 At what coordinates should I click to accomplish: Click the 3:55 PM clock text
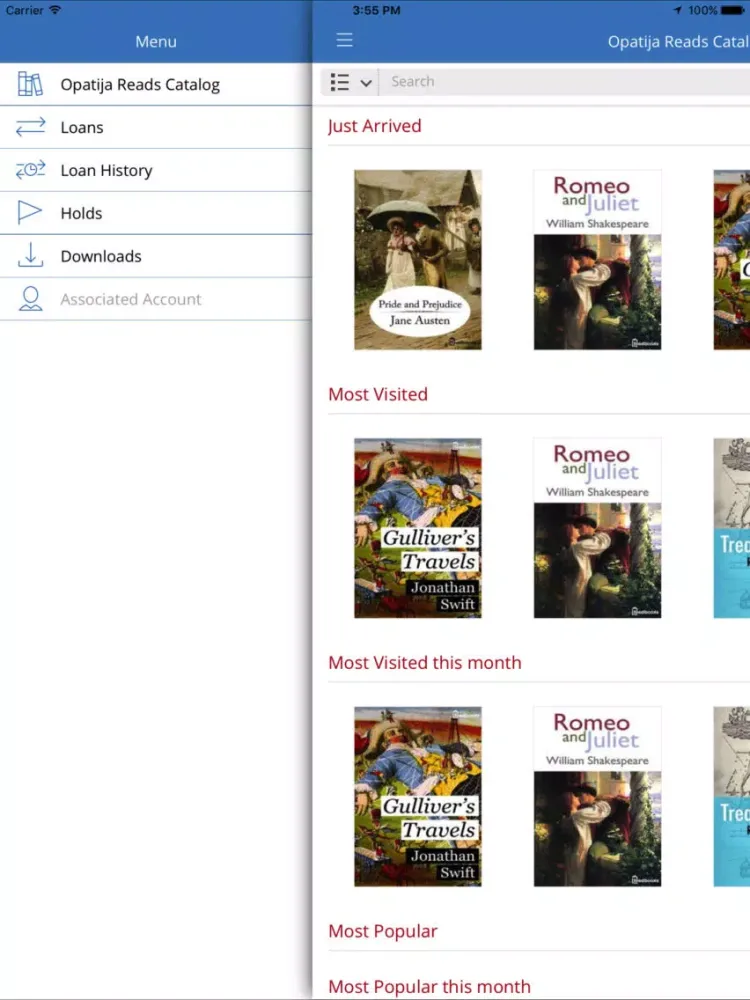point(376,10)
